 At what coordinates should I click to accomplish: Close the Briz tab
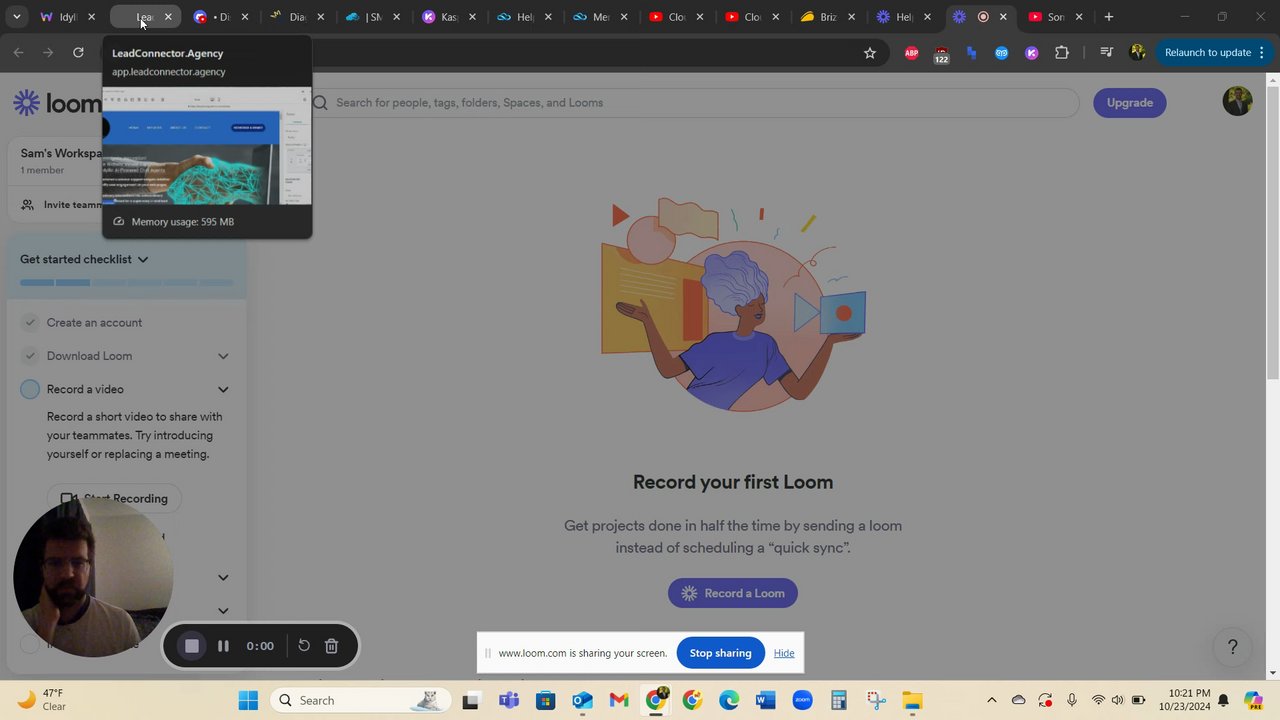pos(851,17)
